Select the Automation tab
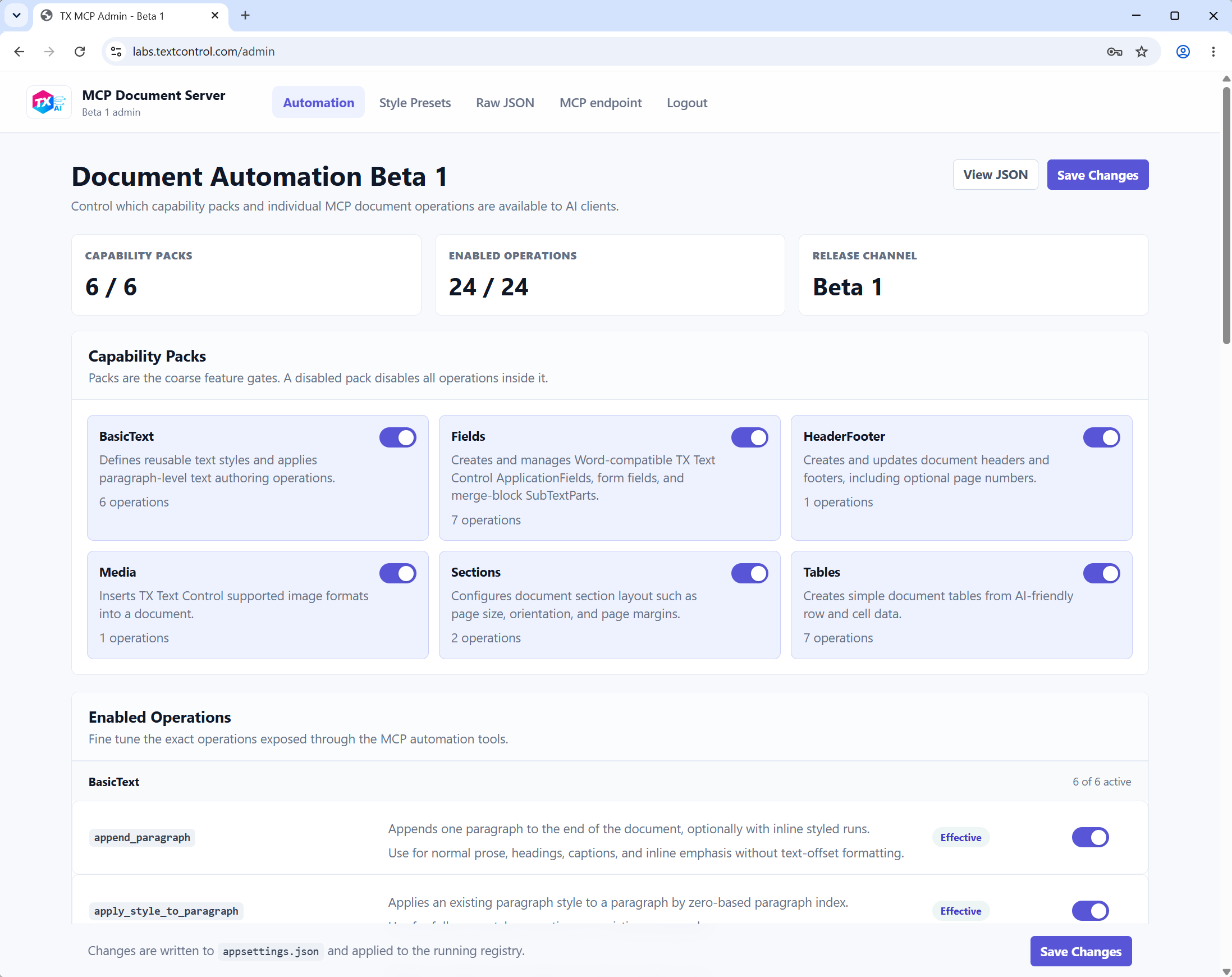This screenshot has height=977, width=1232. click(x=318, y=102)
